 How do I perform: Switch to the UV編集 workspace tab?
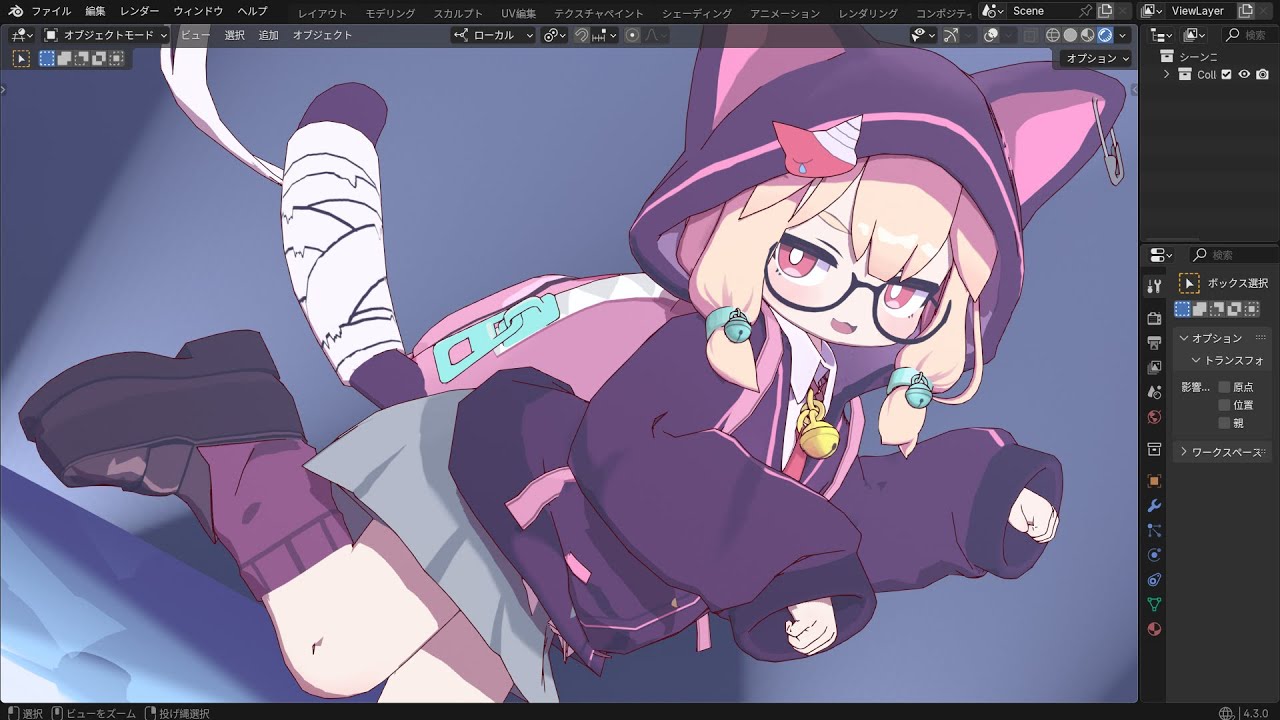(x=518, y=13)
